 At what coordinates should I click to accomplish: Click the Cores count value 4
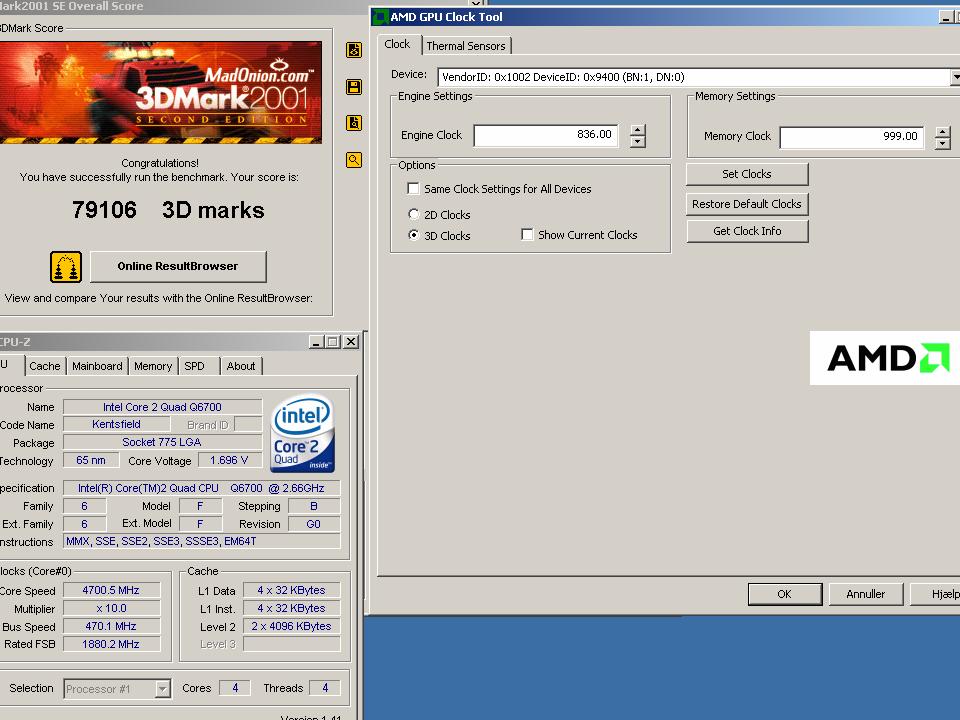click(x=235, y=688)
